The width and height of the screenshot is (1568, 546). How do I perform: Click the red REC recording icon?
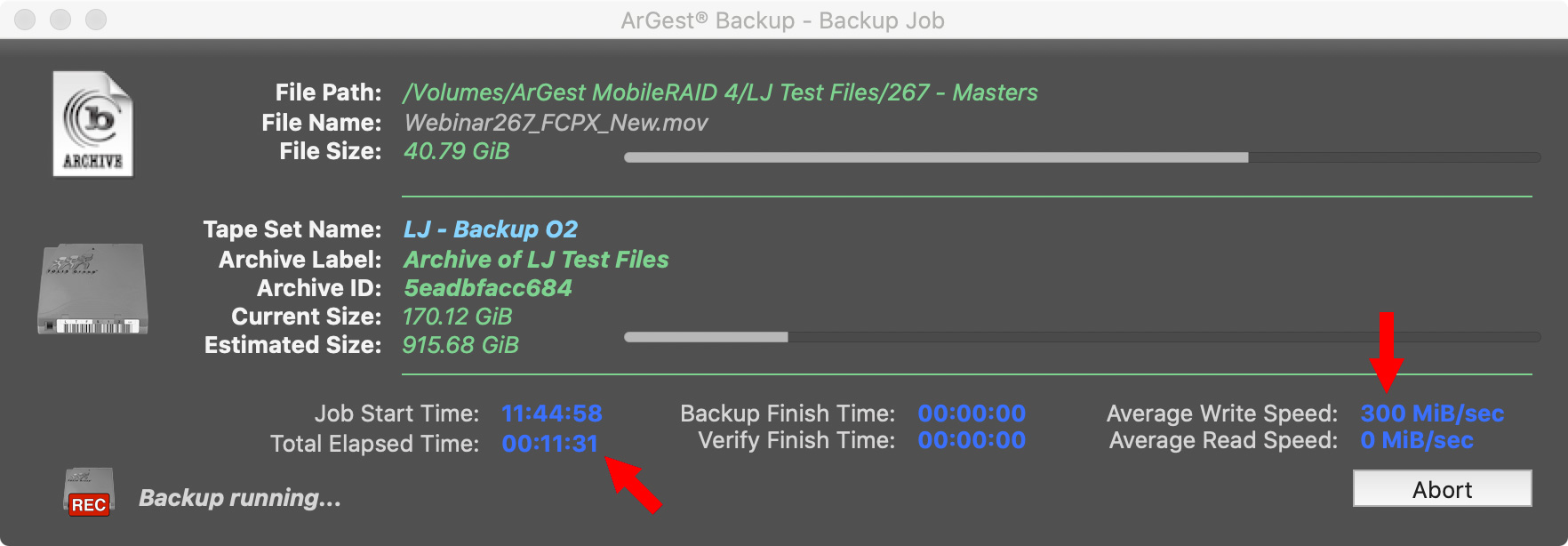(x=89, y=492)
